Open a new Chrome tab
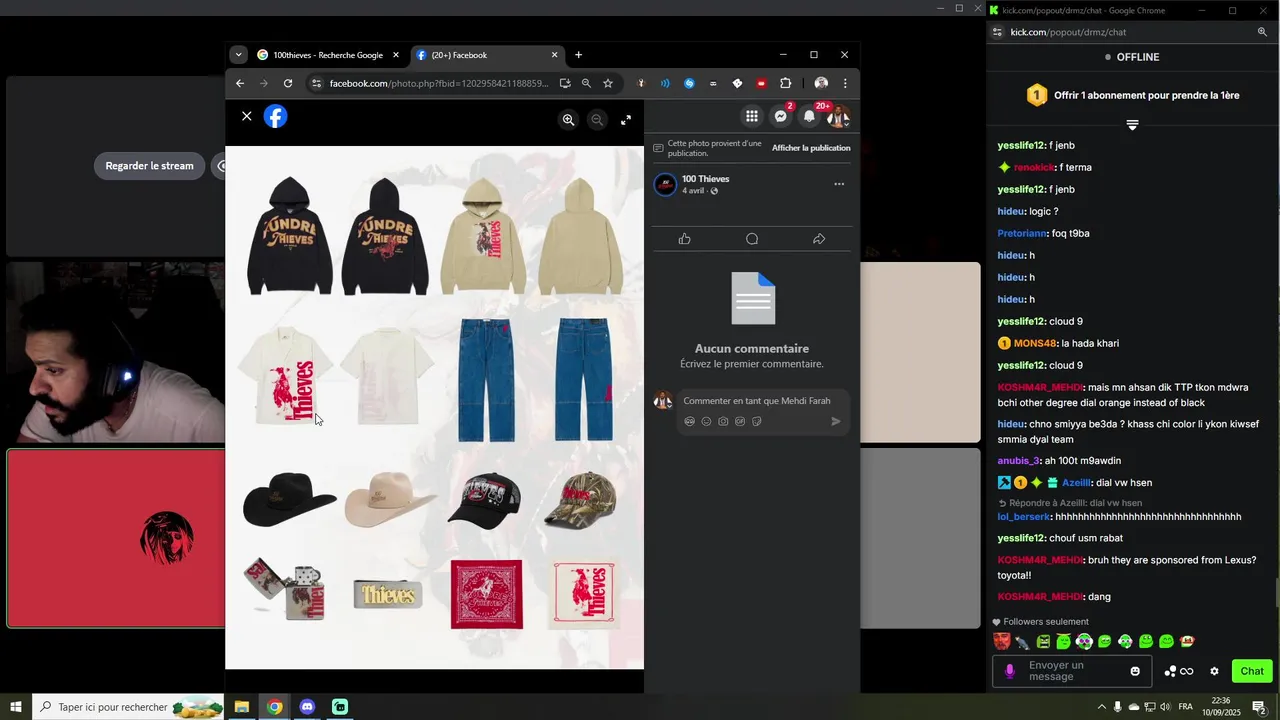The image size is (1280, 720). pos(578,55)
